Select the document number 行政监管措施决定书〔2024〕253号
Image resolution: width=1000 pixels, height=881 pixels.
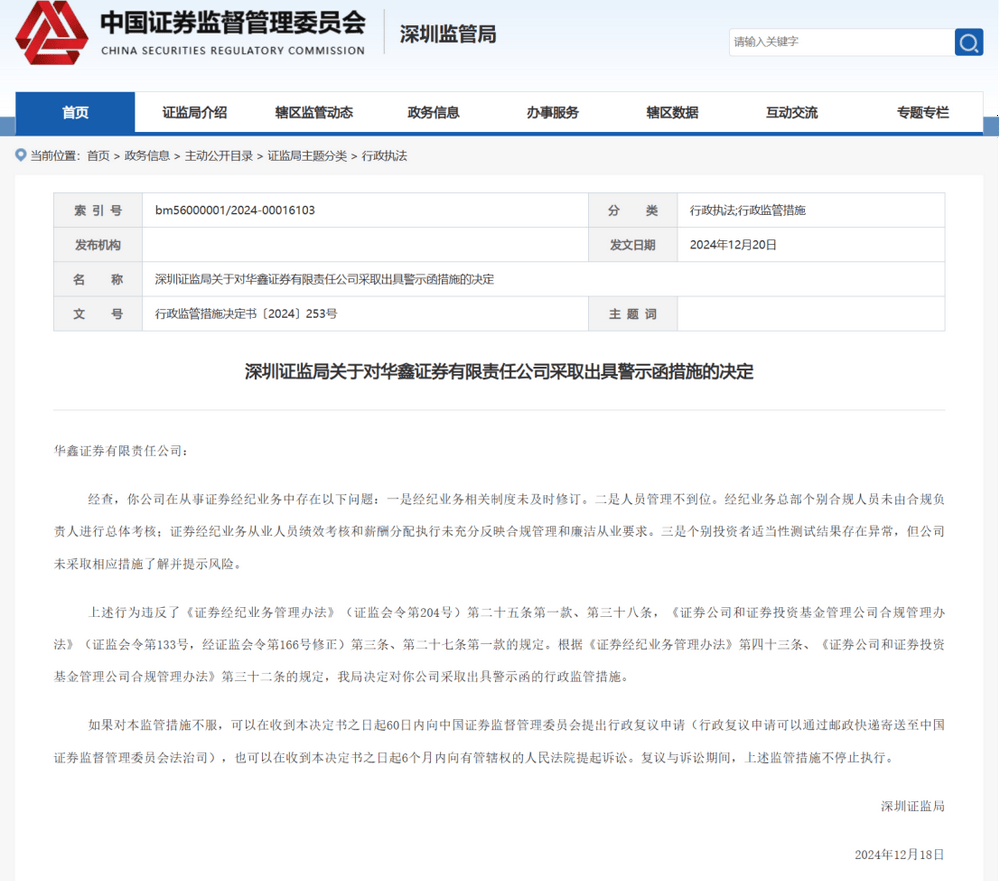[246, 314]
